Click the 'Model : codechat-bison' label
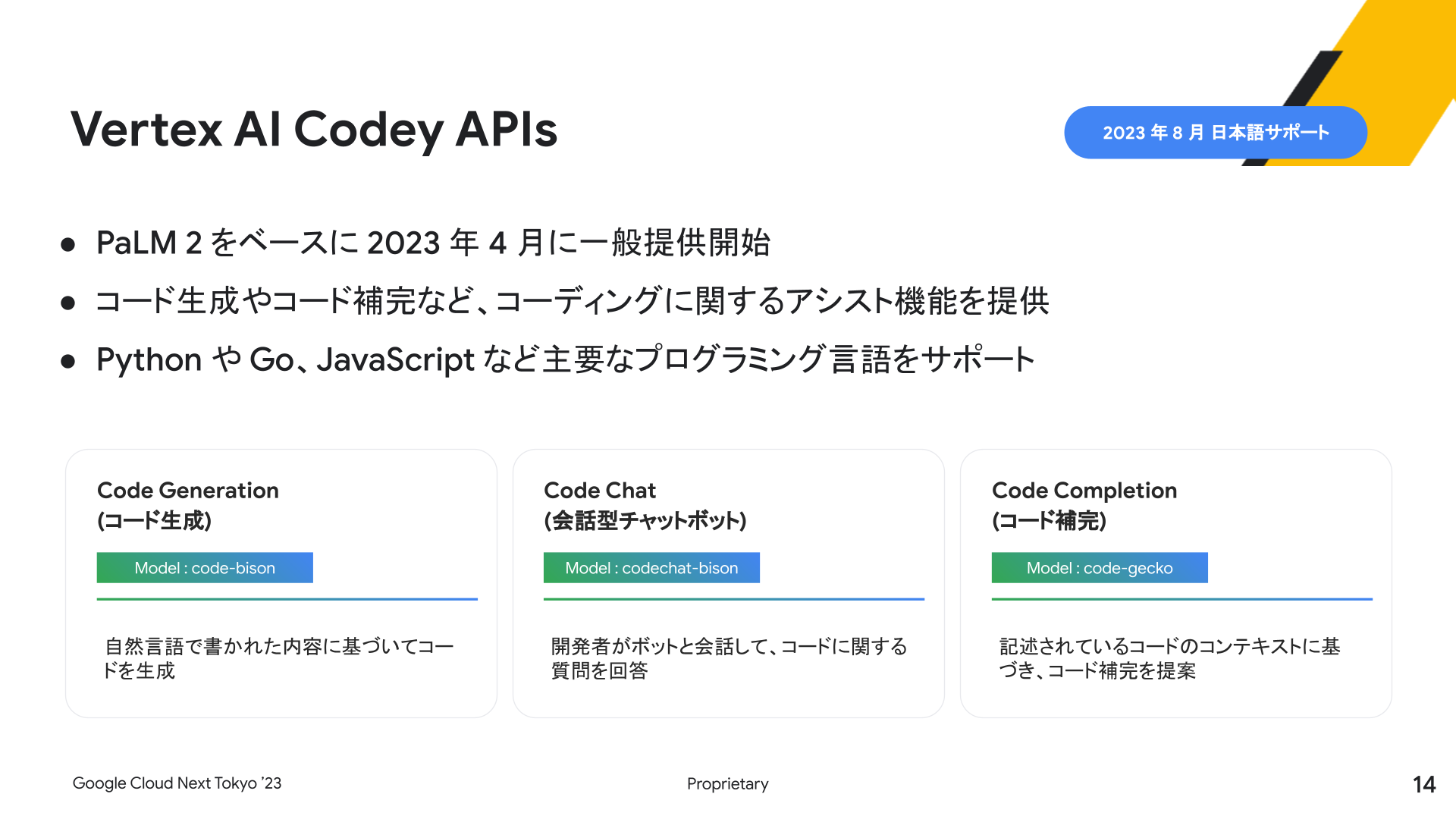Screen dimensions: 1456x819 click(651, 568)
